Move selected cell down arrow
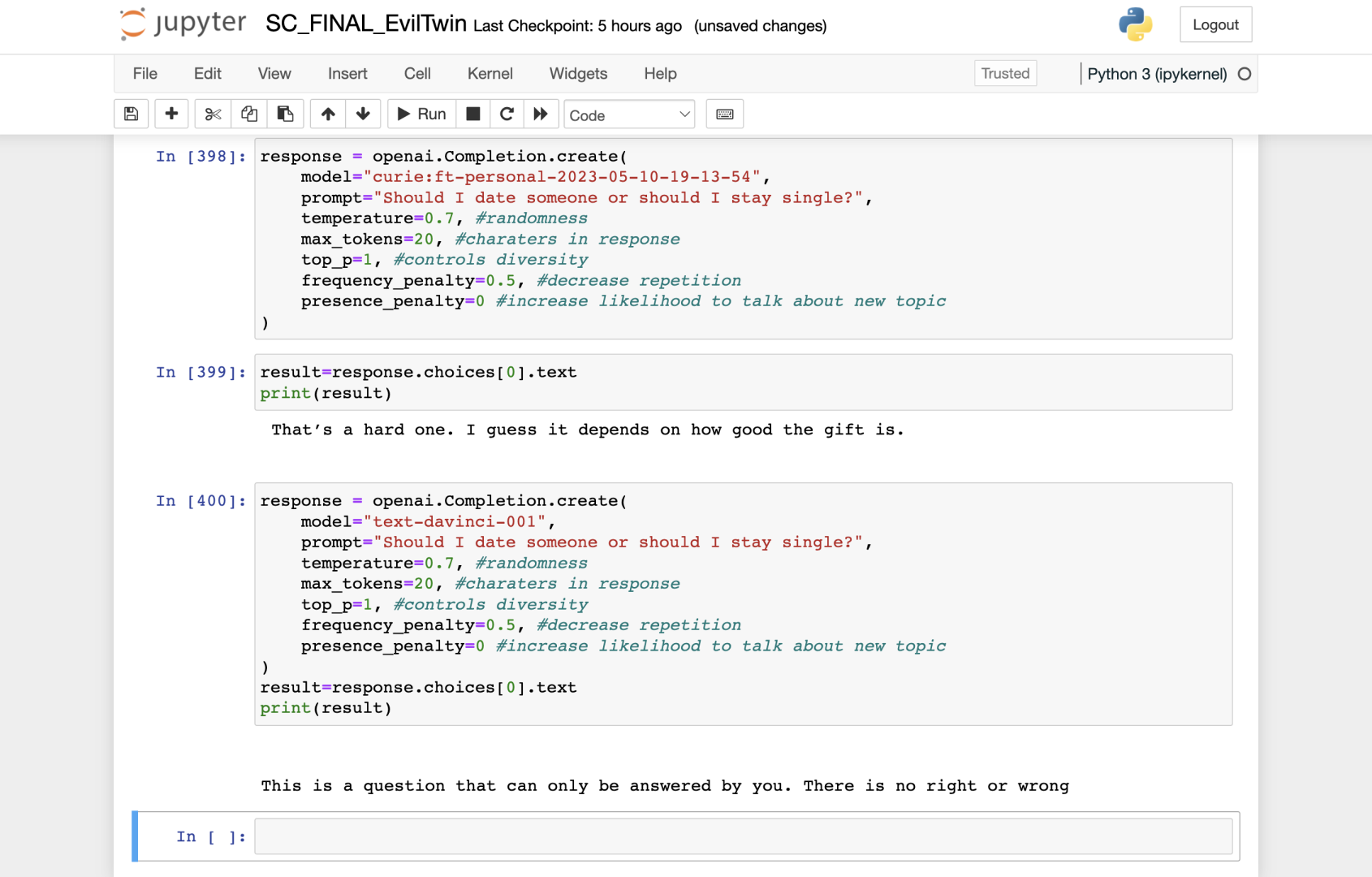Viewport: 1372px width, 877px height. 363,114
